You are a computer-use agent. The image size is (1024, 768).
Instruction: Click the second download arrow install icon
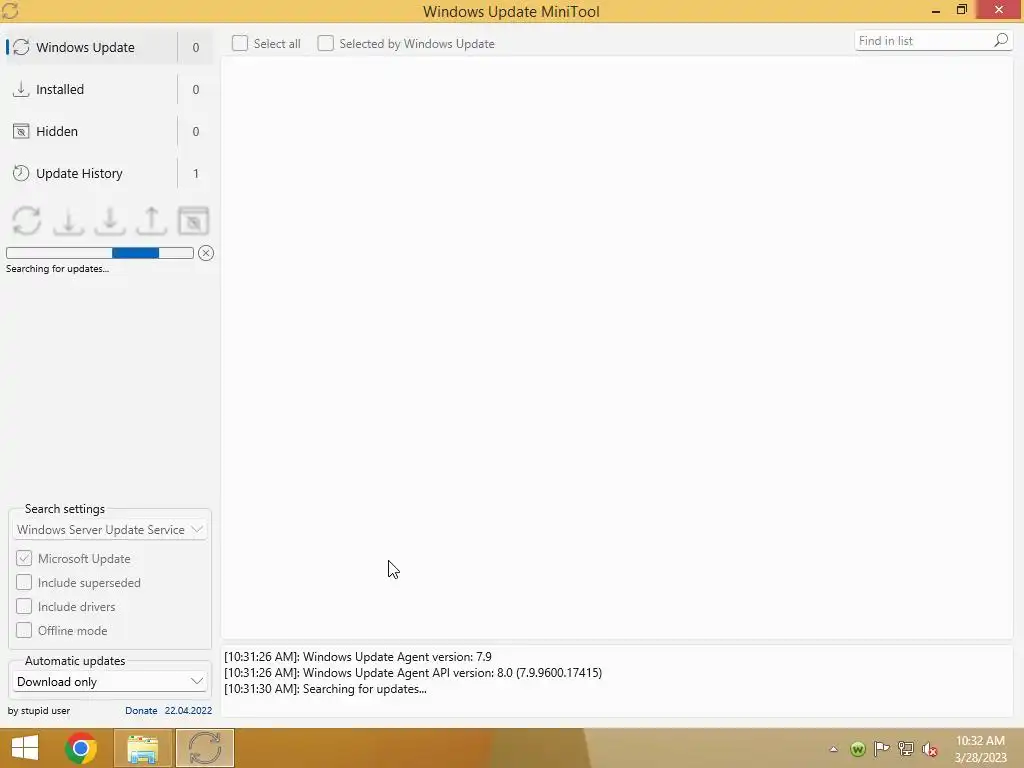click(x=110, y=221)
